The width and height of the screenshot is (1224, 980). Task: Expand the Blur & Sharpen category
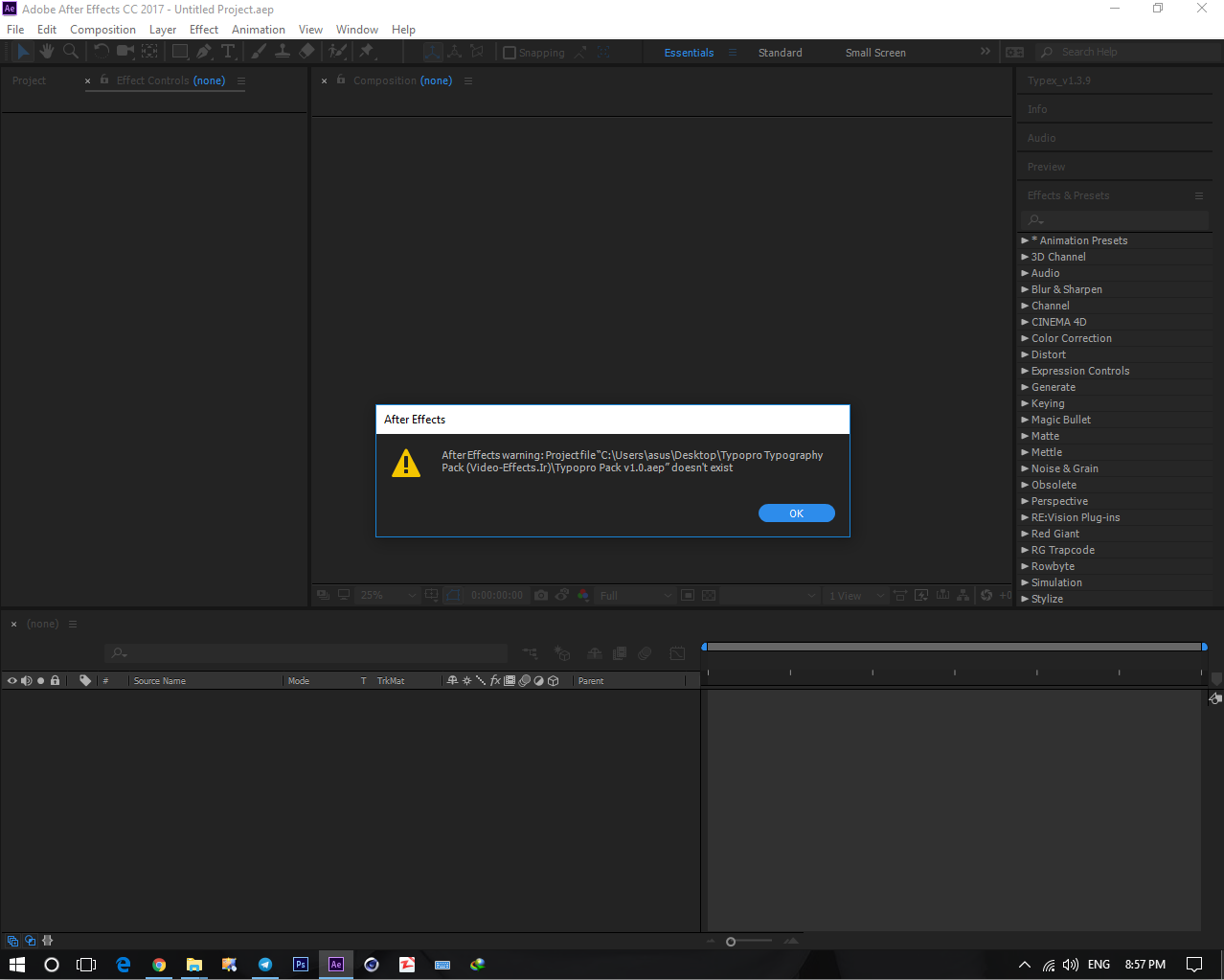(1025, 289)
